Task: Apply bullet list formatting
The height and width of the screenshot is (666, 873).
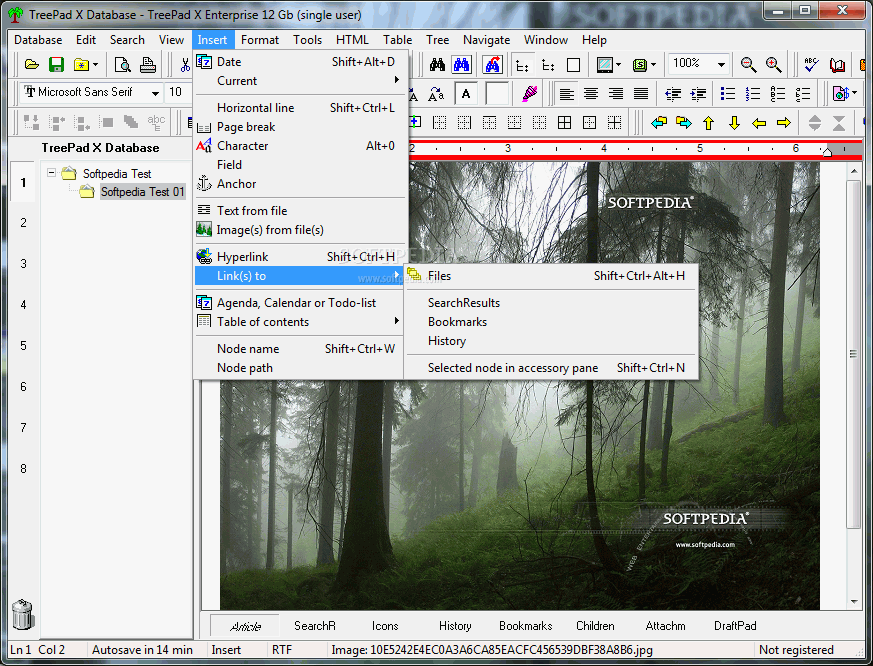Action: click(728, 94)
